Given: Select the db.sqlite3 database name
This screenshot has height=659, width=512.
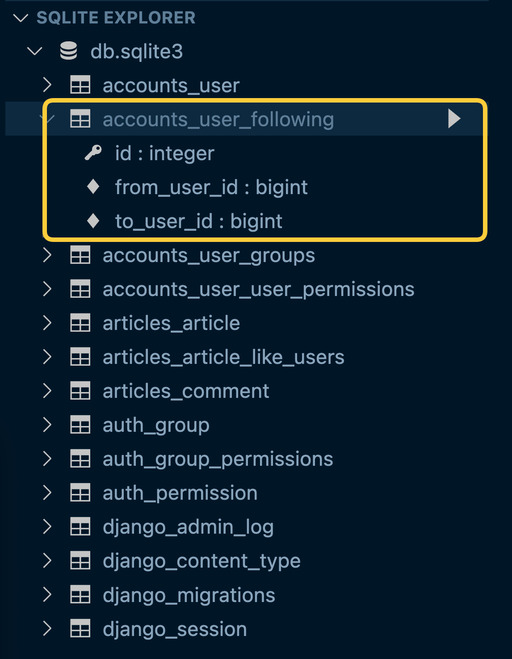Looking at the screenshot, I should [x=137, y=52].
